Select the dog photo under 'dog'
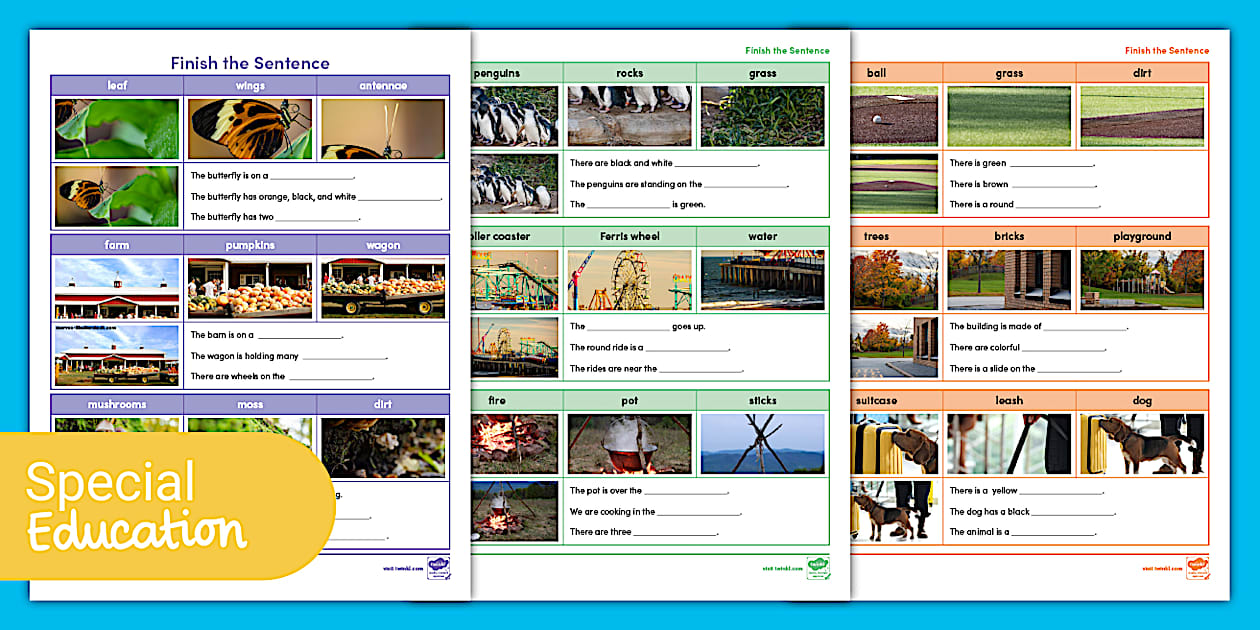The height and width of the screenshot is (630, 1260). pyautogui.click(x=1142, y=444)
